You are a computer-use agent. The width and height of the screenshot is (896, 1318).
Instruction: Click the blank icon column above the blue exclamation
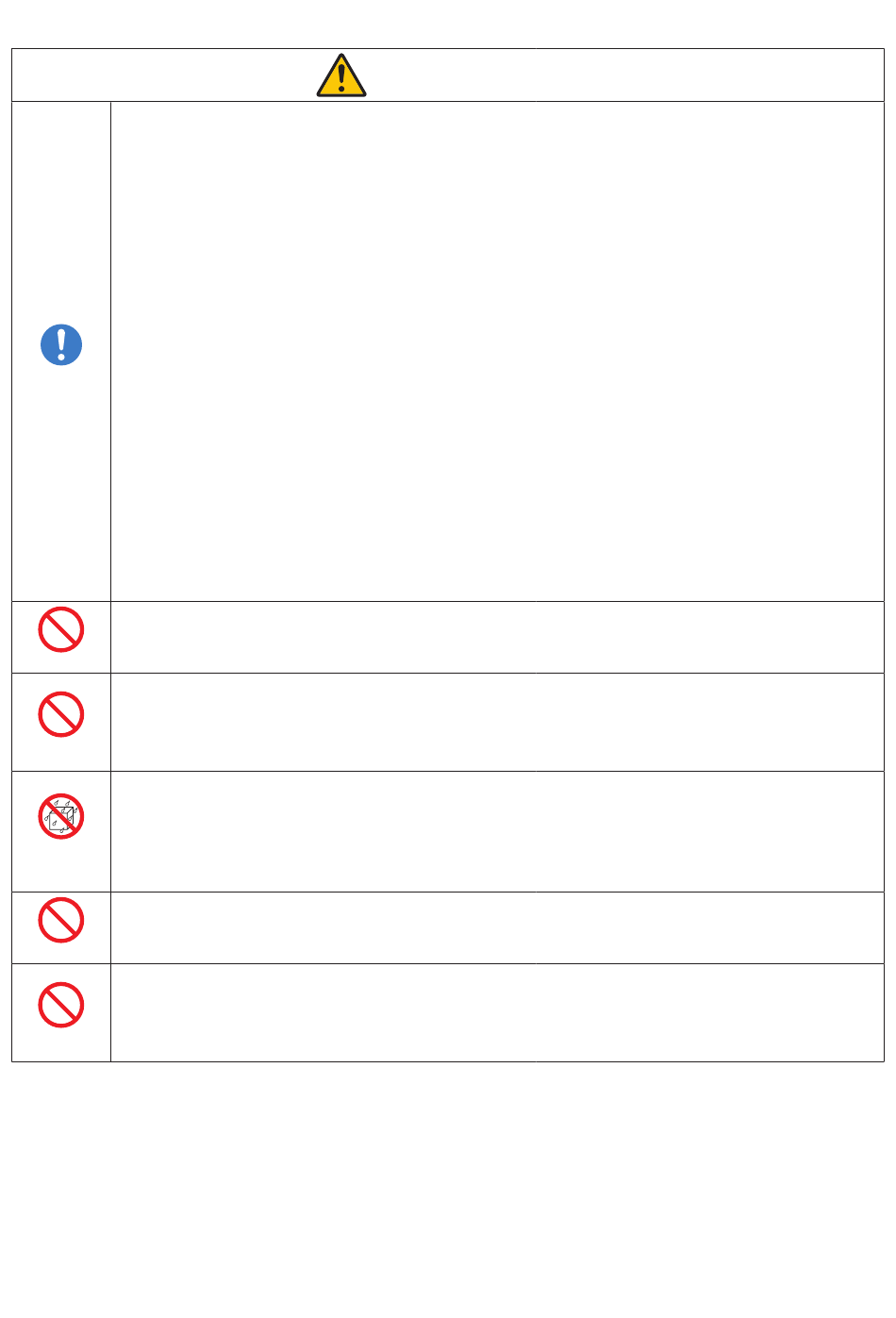61,211
